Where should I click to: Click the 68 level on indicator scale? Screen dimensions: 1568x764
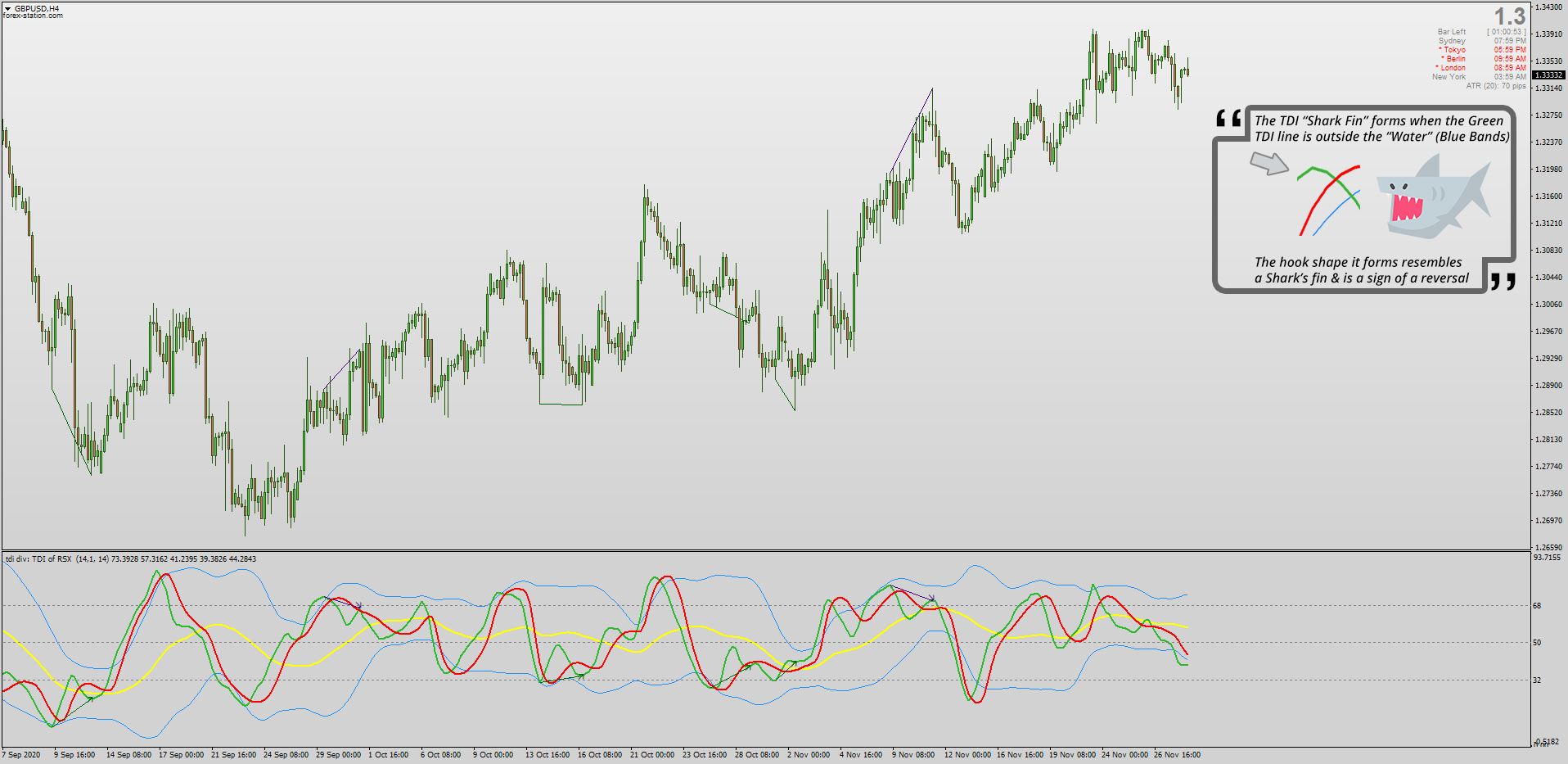(x=1537, y=606)
